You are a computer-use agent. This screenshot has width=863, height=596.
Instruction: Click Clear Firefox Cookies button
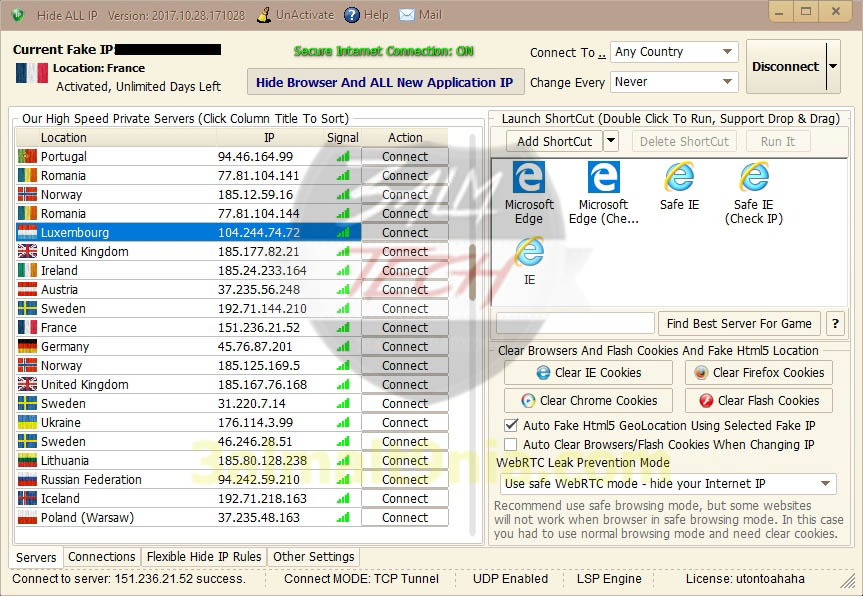759,373
